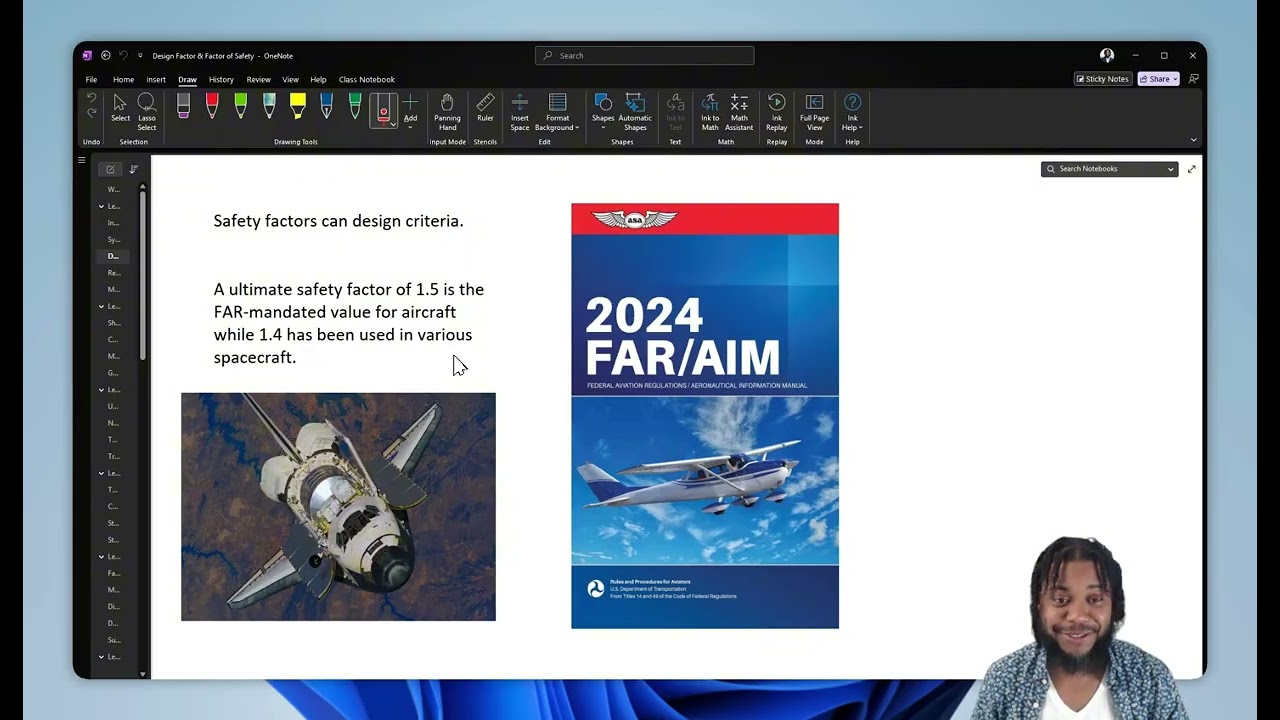Open the File menu
This screenshot has height=720, width=1280.
point(91,79)
